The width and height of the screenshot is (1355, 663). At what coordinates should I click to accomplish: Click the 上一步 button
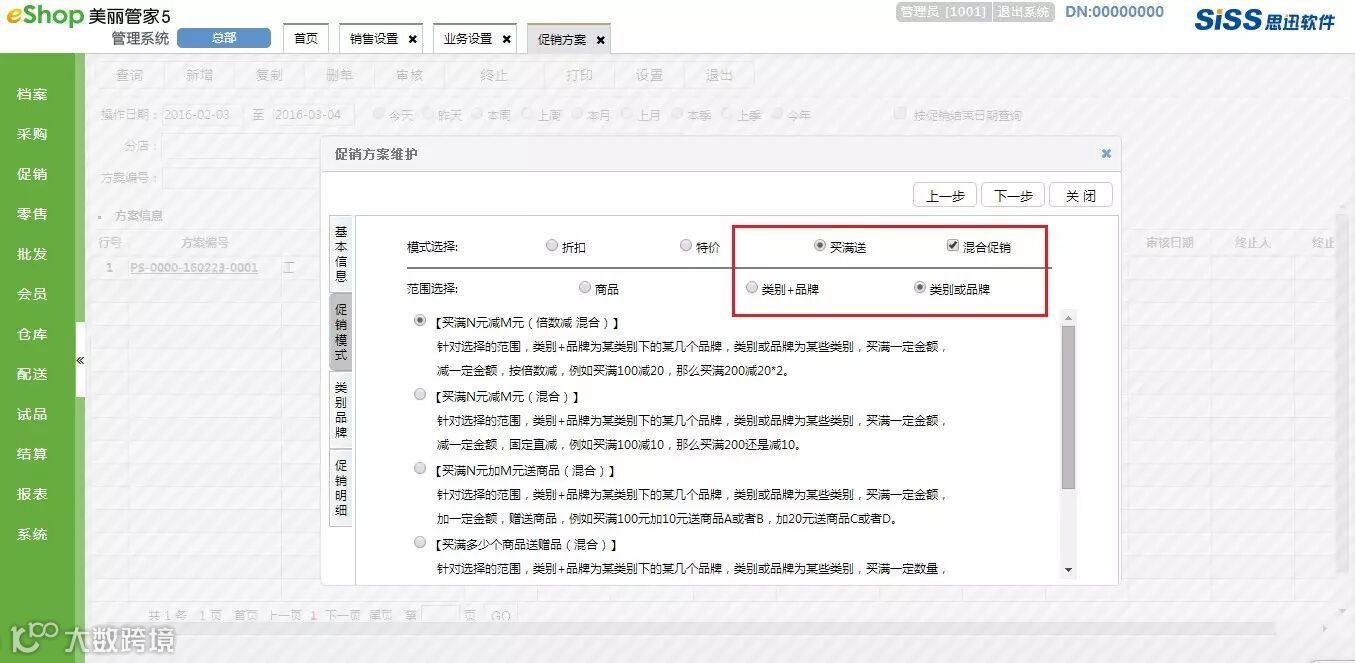point(945,196)
